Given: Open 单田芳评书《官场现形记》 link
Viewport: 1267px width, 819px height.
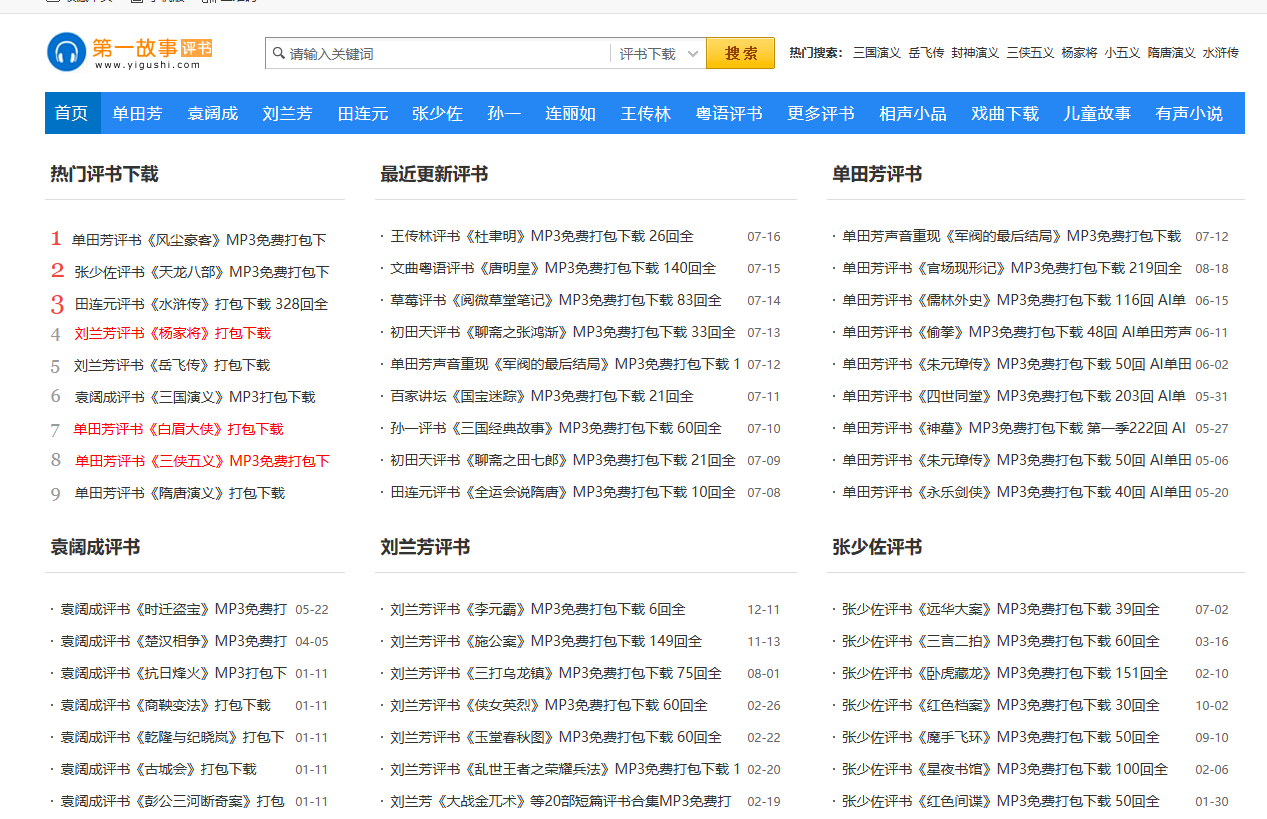Looking at the screenshot, I should (1012, 268).
